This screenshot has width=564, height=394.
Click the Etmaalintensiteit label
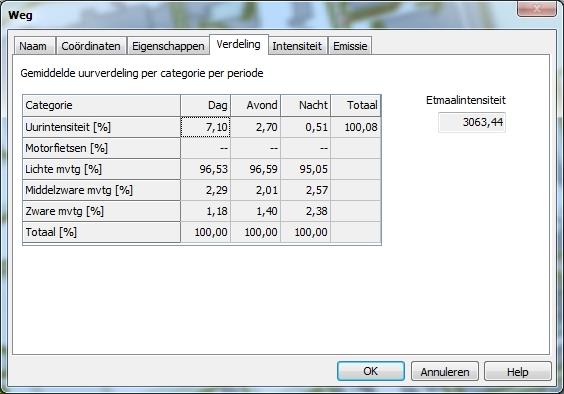466,100
